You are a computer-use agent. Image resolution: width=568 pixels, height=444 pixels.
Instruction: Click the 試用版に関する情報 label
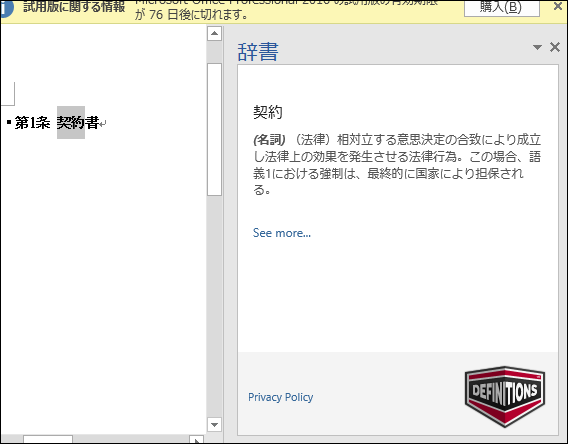(74, 7)
